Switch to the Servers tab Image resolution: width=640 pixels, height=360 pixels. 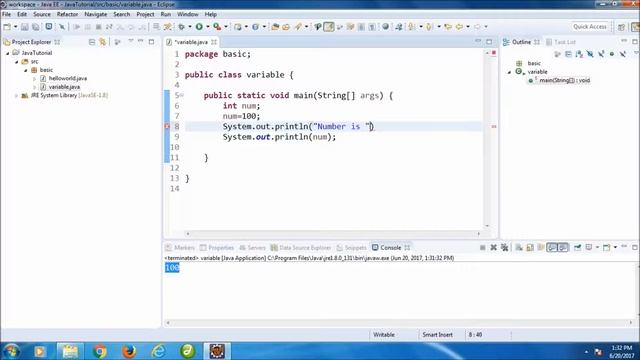[x=252, y=248]
